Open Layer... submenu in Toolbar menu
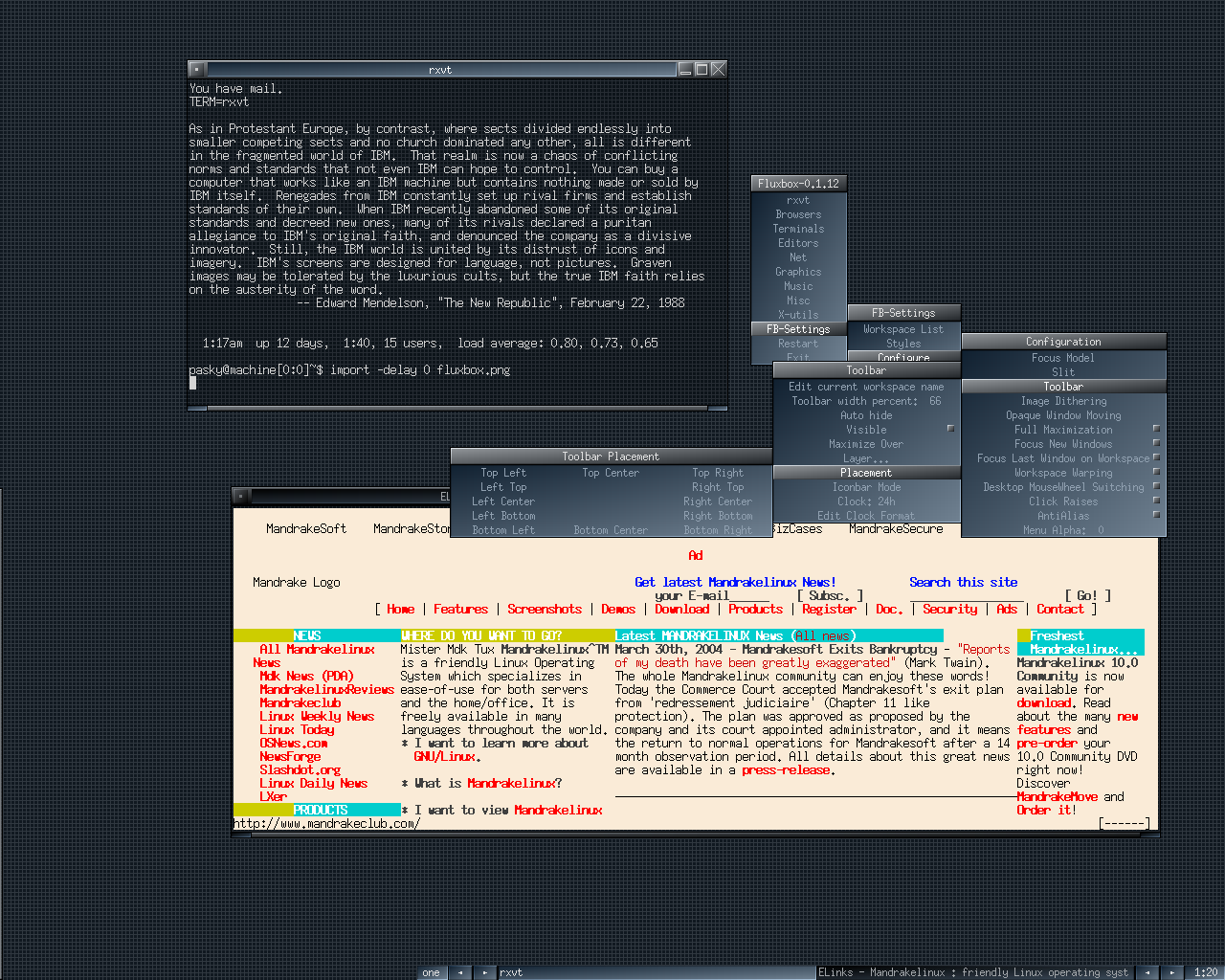This screenshot has width=1225, height=980. (x=866, y=458)
